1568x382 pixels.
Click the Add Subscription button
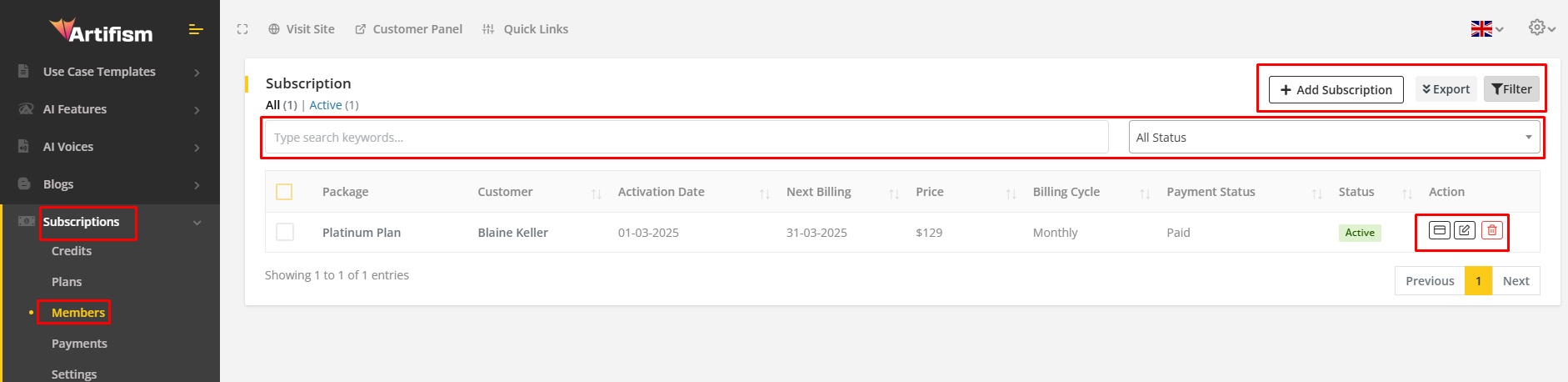pyautogui.click(x=1336, y=89)
